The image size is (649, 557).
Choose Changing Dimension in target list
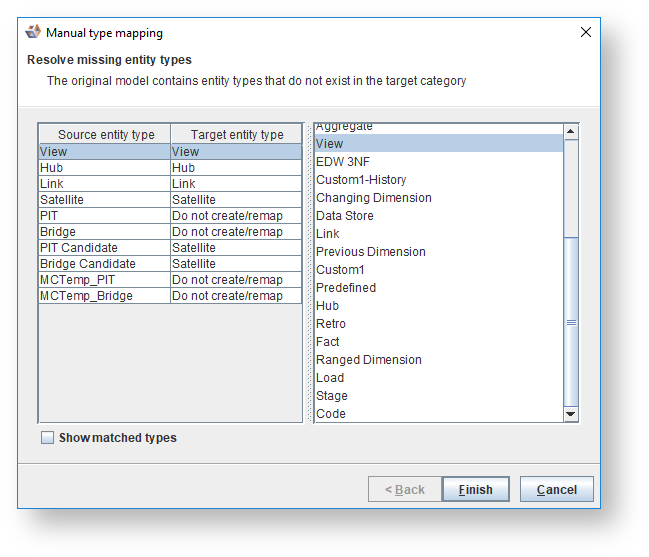coord(439,198)
